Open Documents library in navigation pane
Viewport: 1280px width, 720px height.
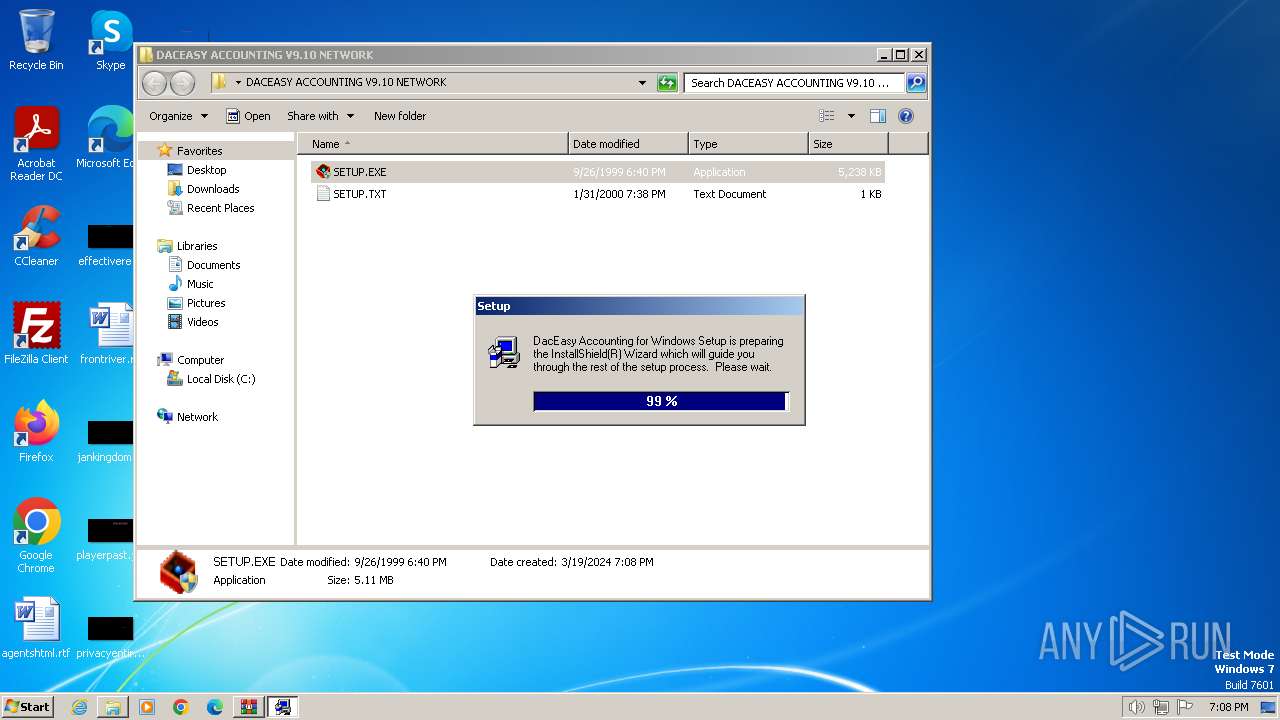213,265
